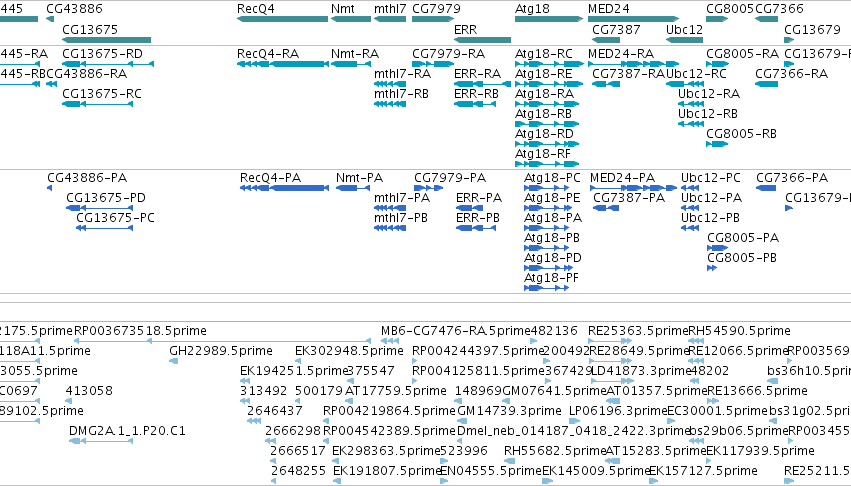Click the CG7387 gene label

pos(616,29)
